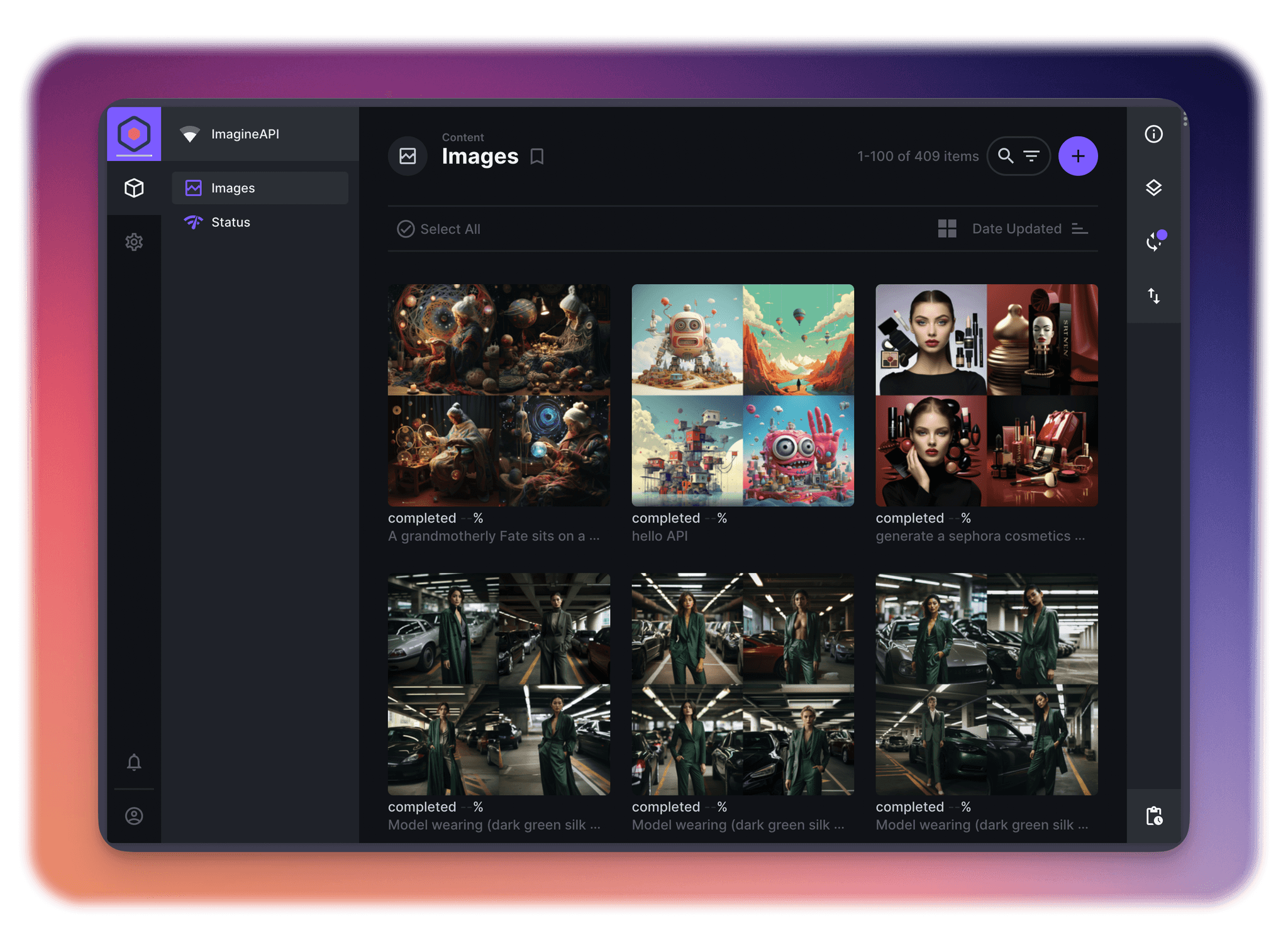1288x950 pixels.
Task: Open the Date Updated sort dropdown
Action: (x=1016, y=229)
